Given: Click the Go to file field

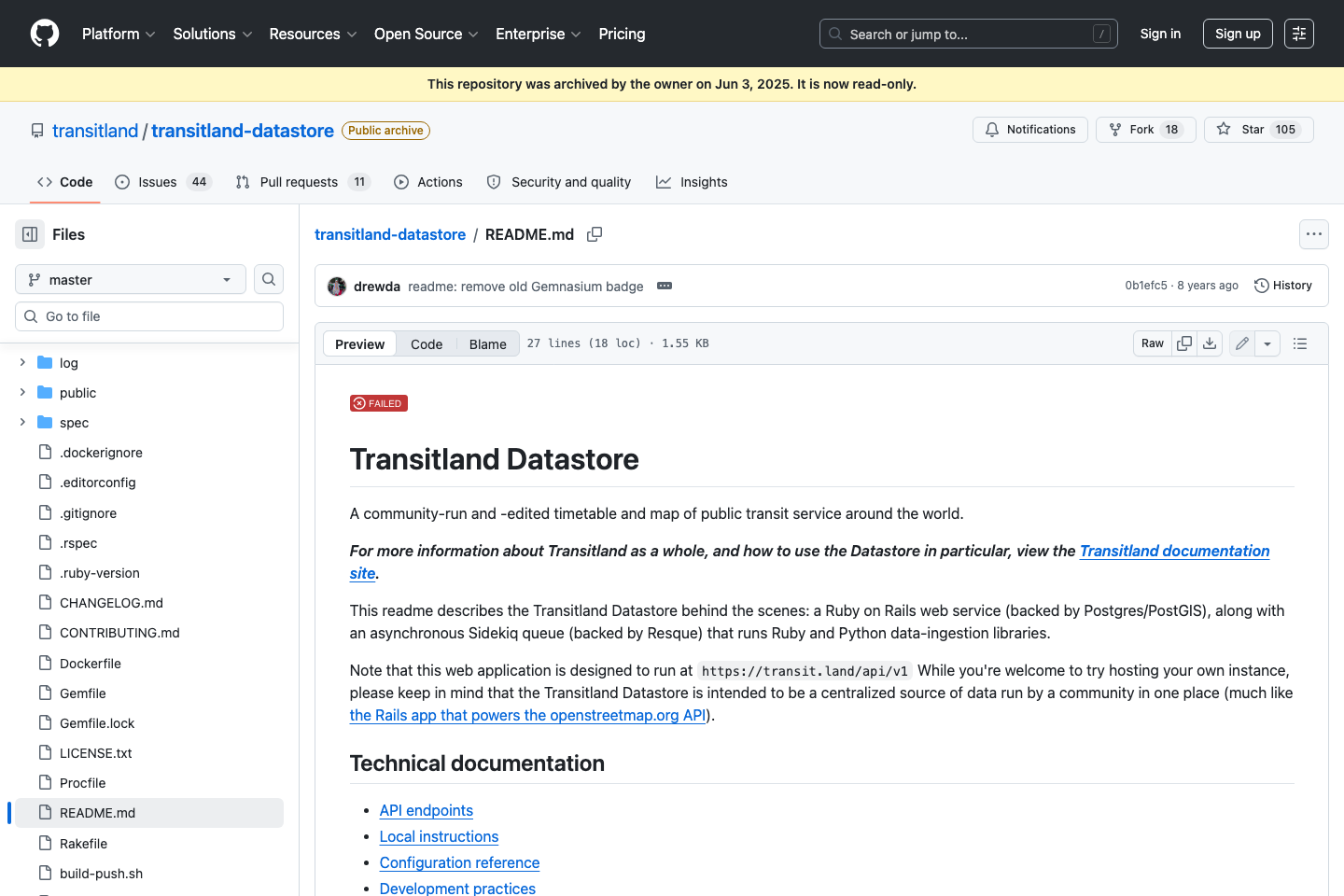Looking at the screenshot, I should coord(149,316).
